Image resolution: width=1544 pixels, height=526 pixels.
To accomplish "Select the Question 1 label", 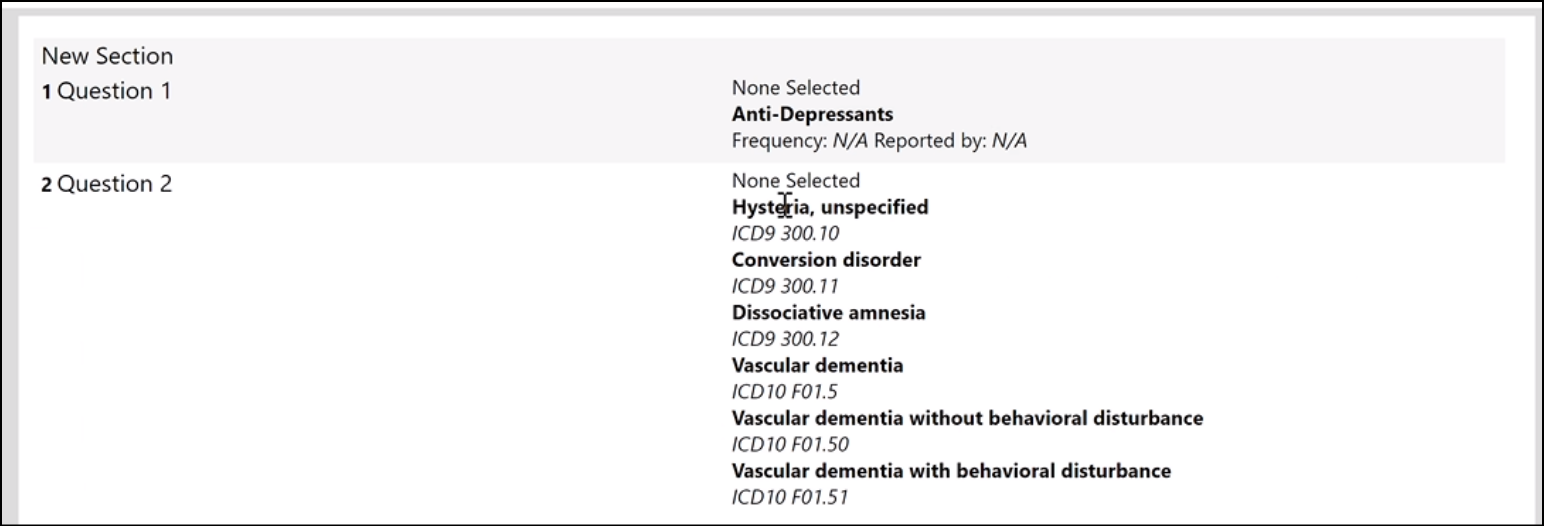I will pyautogui.click(x=106, y=91).
